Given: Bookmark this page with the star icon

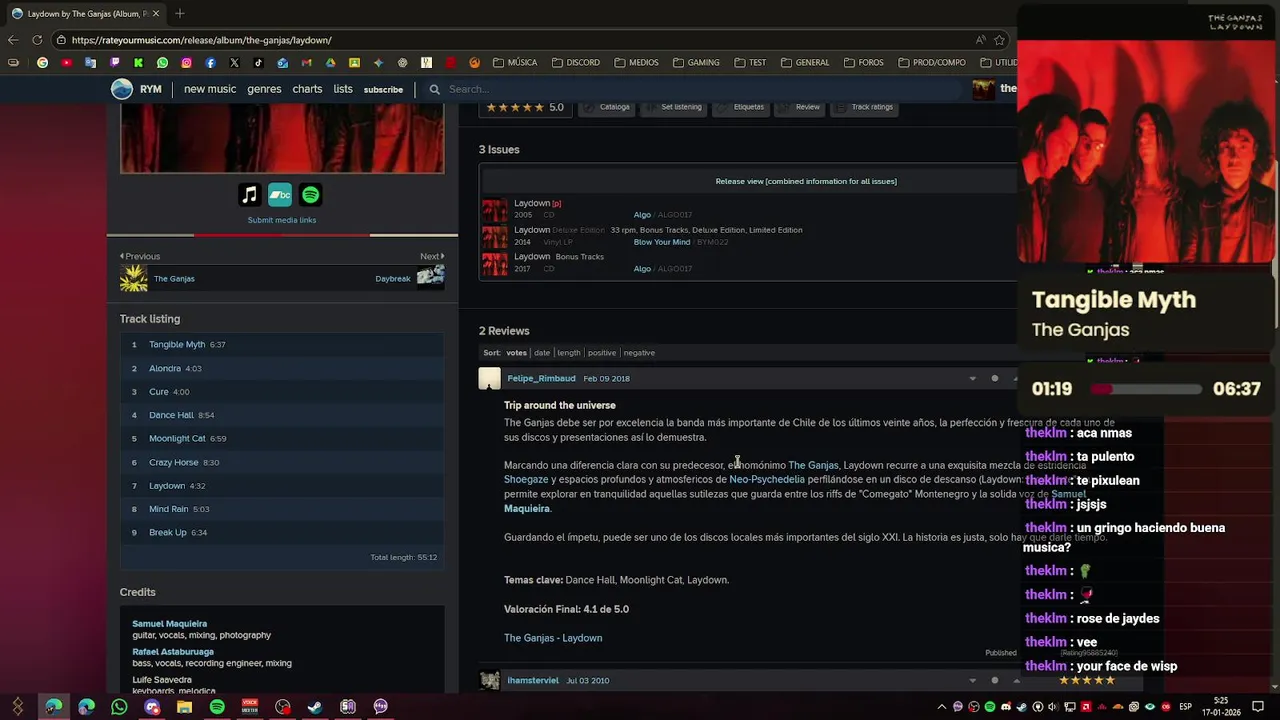Looking at the screenshot, I should 999,40.
